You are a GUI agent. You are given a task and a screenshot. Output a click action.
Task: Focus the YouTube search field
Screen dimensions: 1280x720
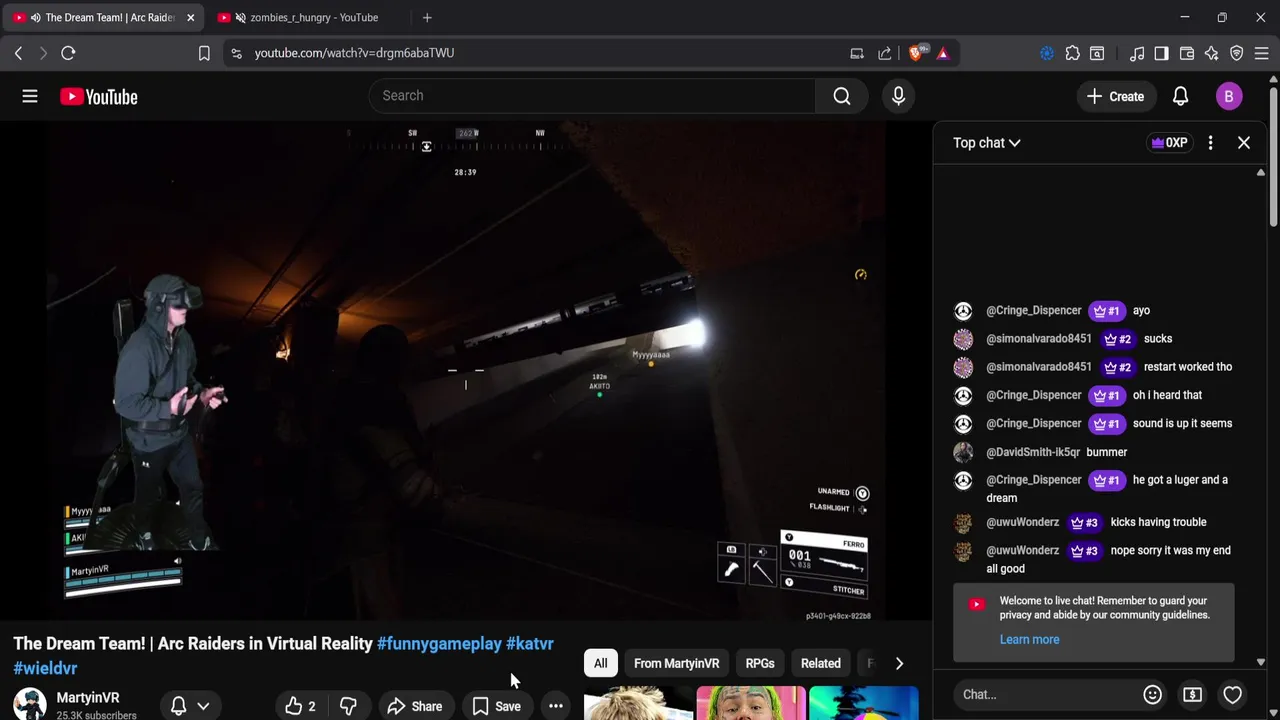(593, 96)
